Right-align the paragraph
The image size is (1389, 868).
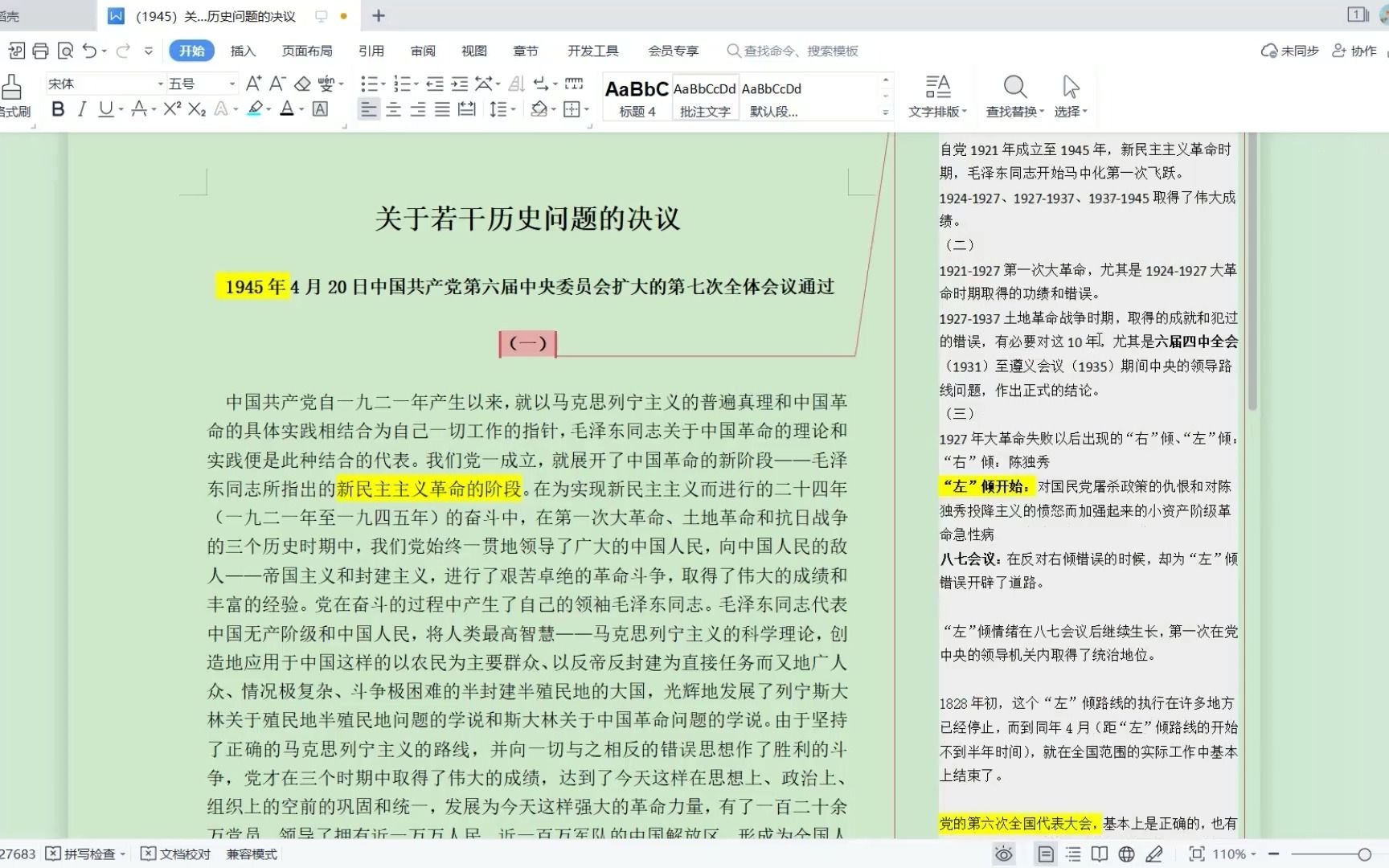[x=418, y=109]
